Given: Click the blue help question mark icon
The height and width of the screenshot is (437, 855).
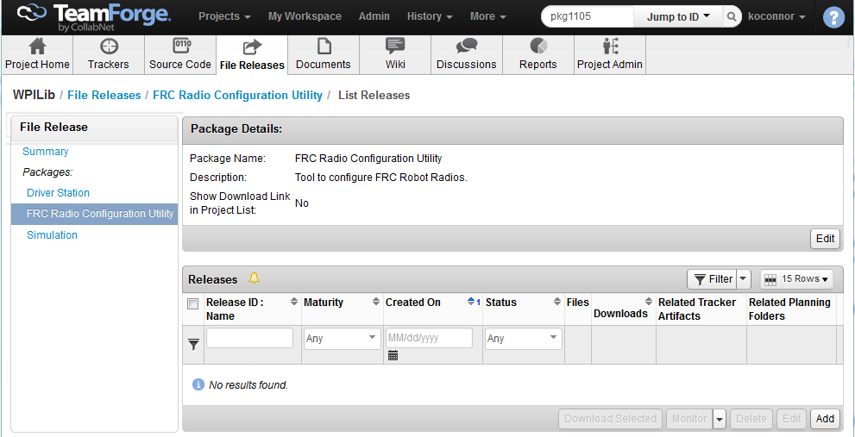Looking at the screenshot, I should 833,18.
